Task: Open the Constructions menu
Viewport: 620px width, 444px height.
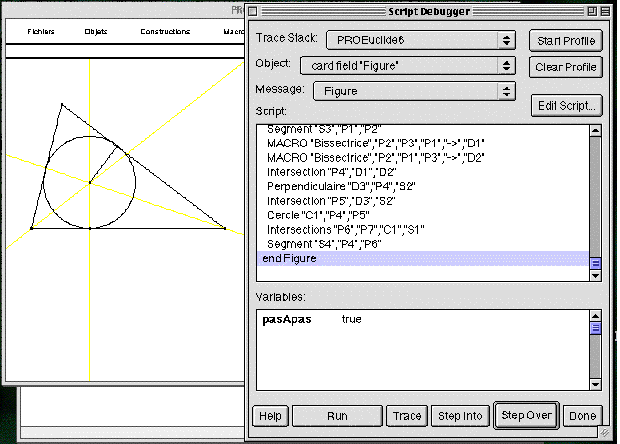Action: (165, 32)
